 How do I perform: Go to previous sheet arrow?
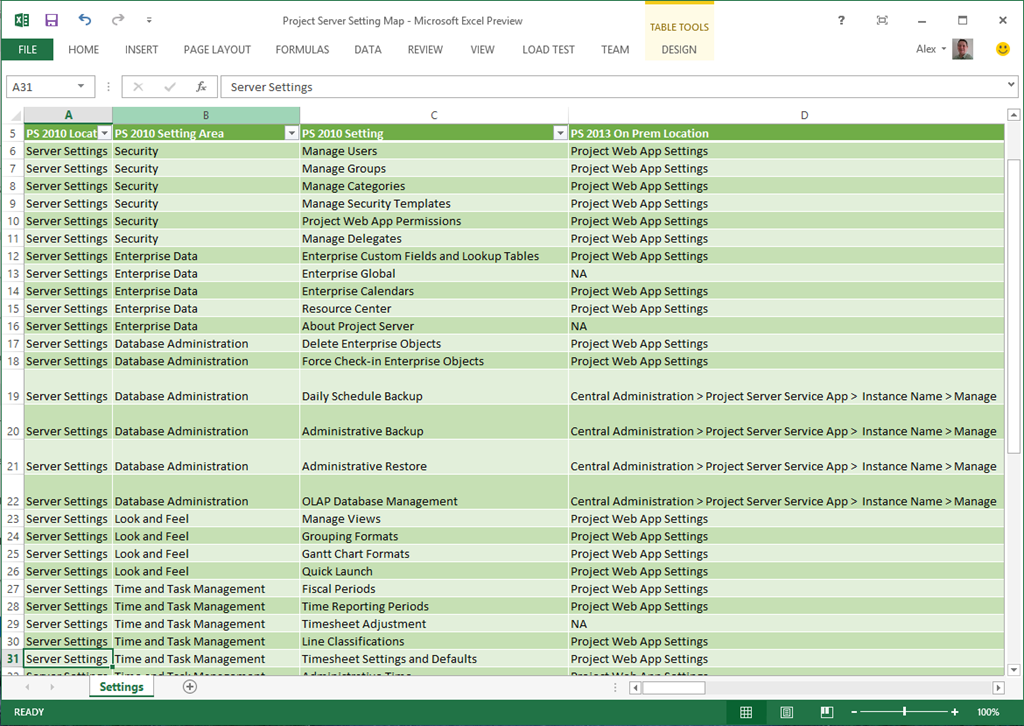tap(27, 687)
